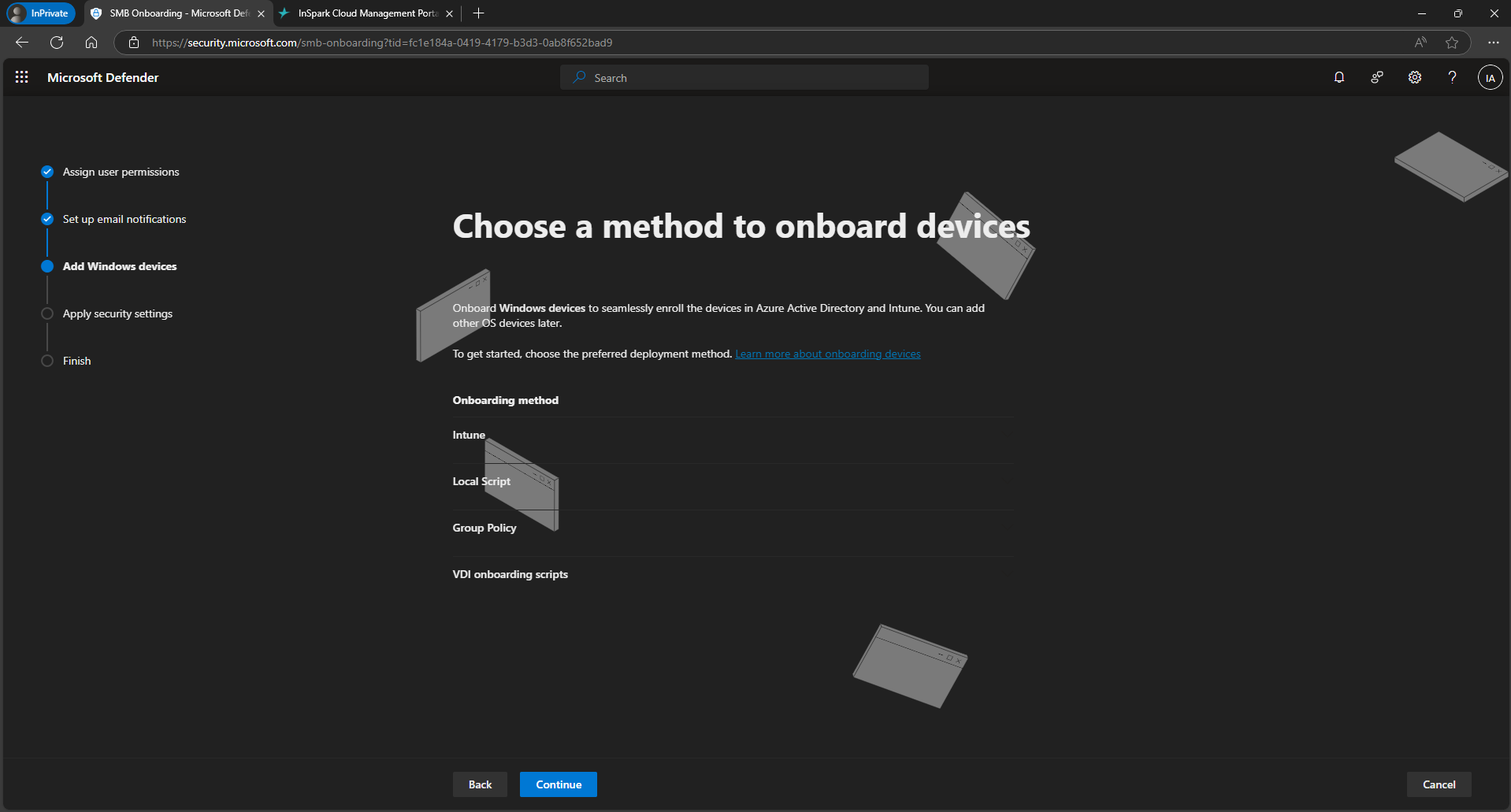Open a new browser tab
The image size is (1511, 812).
pos(478,13)
